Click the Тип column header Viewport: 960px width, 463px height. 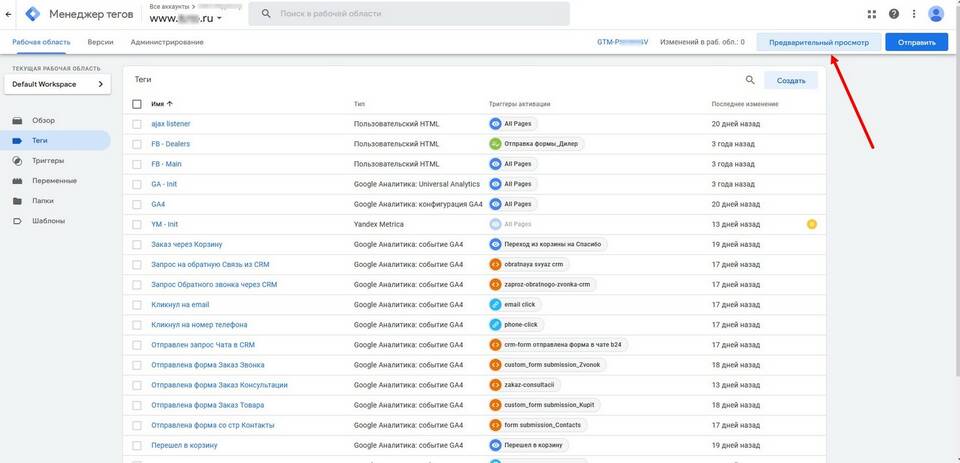(x=359, y=104)
